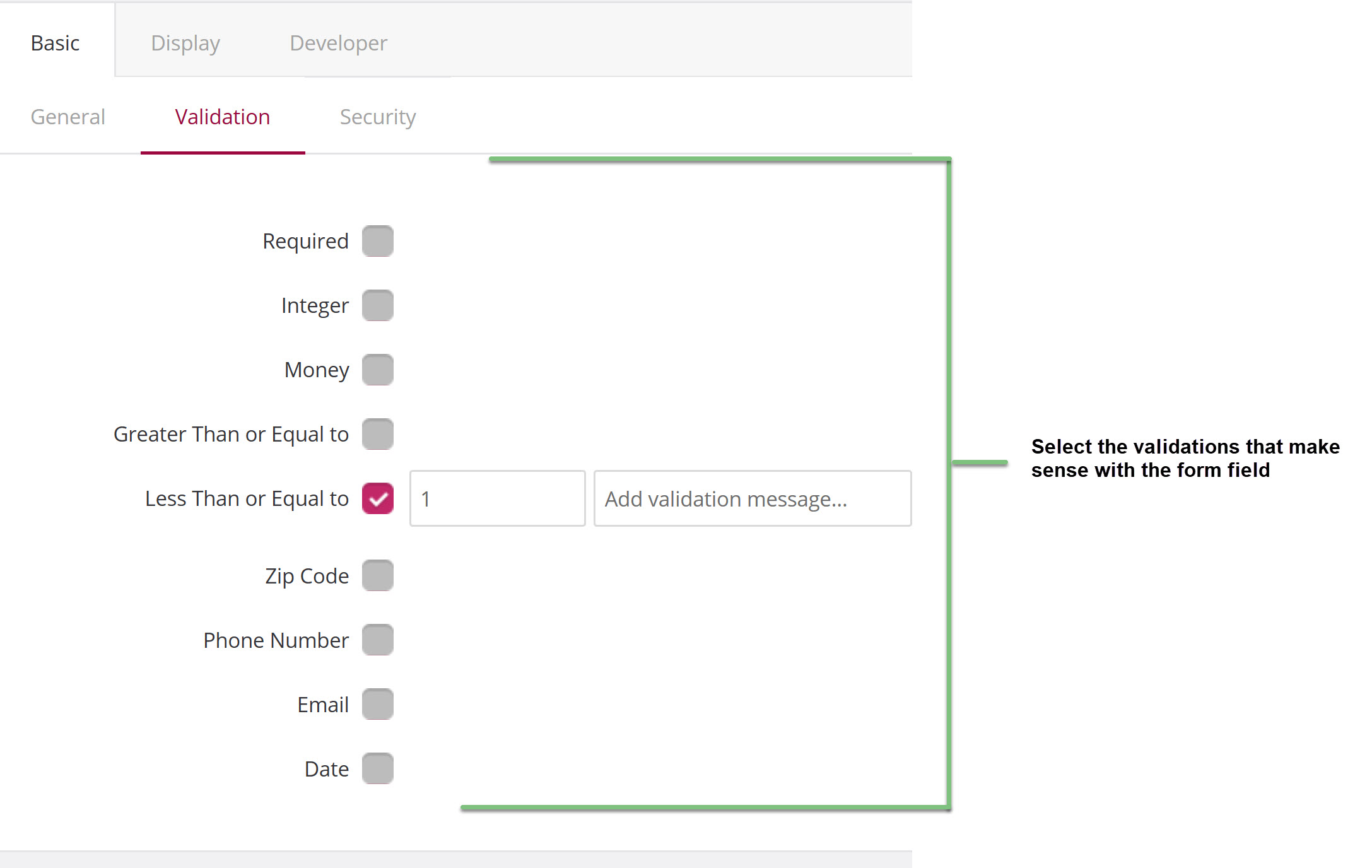Open the Developer tab

pos(339,43)
